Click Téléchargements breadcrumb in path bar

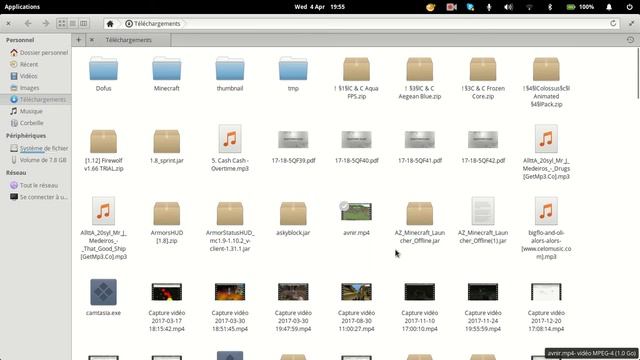[x=153, y=24]
